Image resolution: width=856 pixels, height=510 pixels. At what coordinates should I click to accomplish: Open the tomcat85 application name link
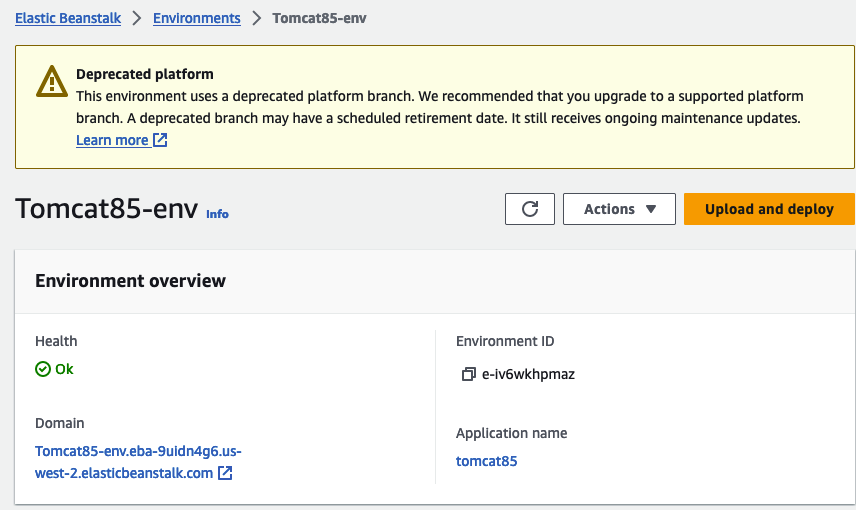[486, 461]
